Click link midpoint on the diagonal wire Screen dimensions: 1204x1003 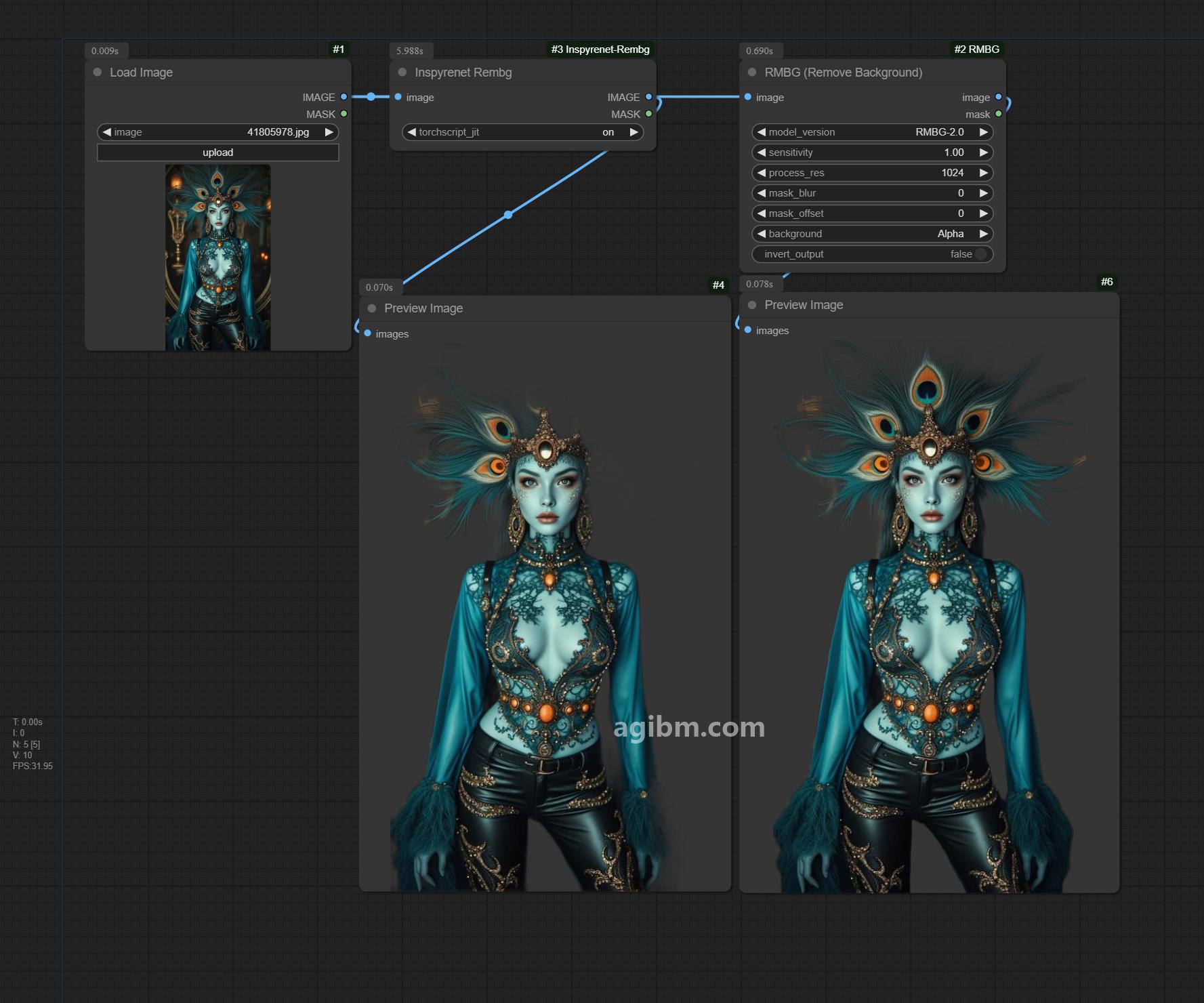tap(508, 215)
